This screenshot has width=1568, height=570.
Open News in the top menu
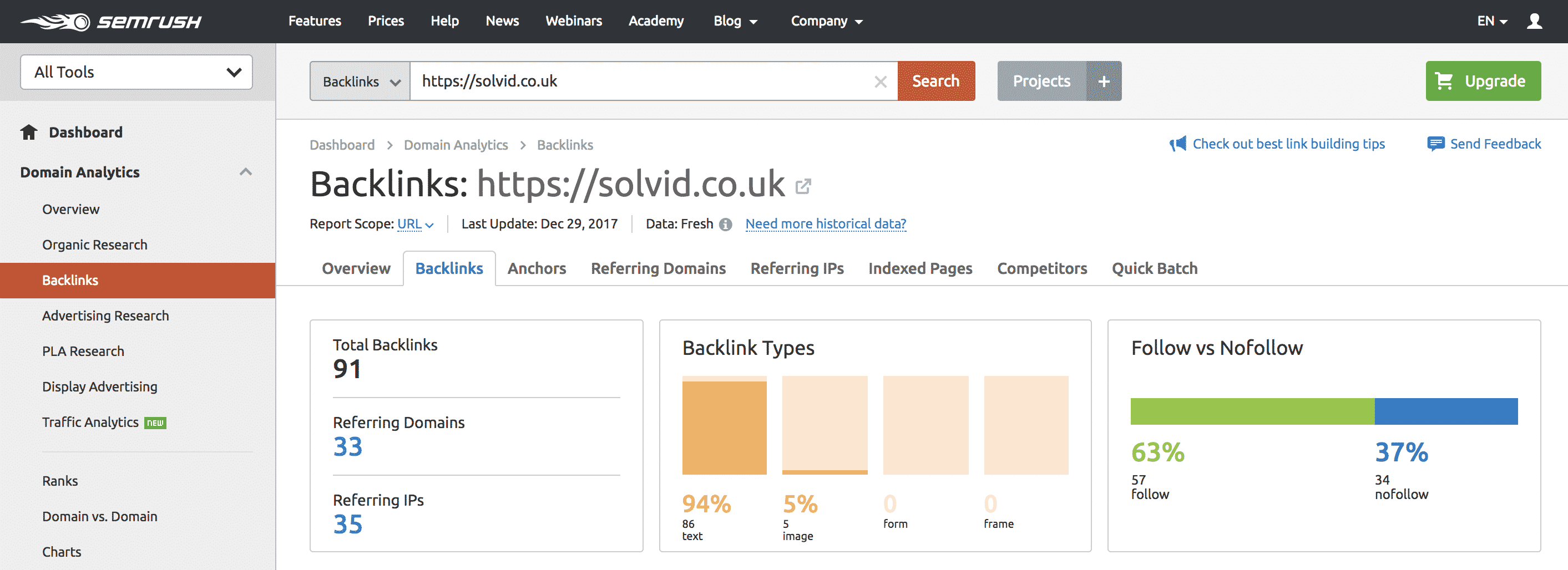502,21
